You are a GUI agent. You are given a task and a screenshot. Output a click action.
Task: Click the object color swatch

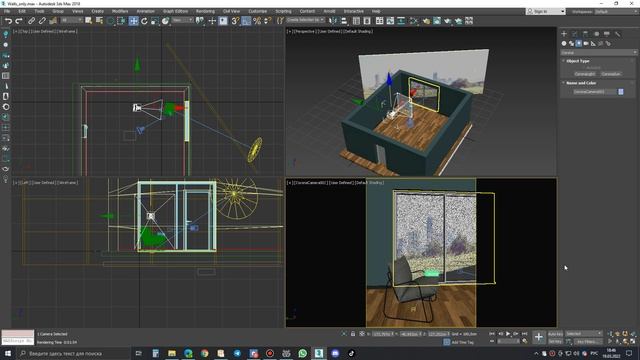click(x=621, y=92)
